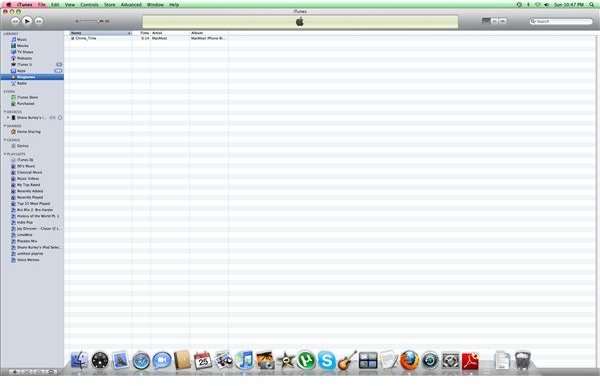This screenshot has width=600, height=386.
Task: Expand the connected iPhone device tree
Action: point(8,117)
